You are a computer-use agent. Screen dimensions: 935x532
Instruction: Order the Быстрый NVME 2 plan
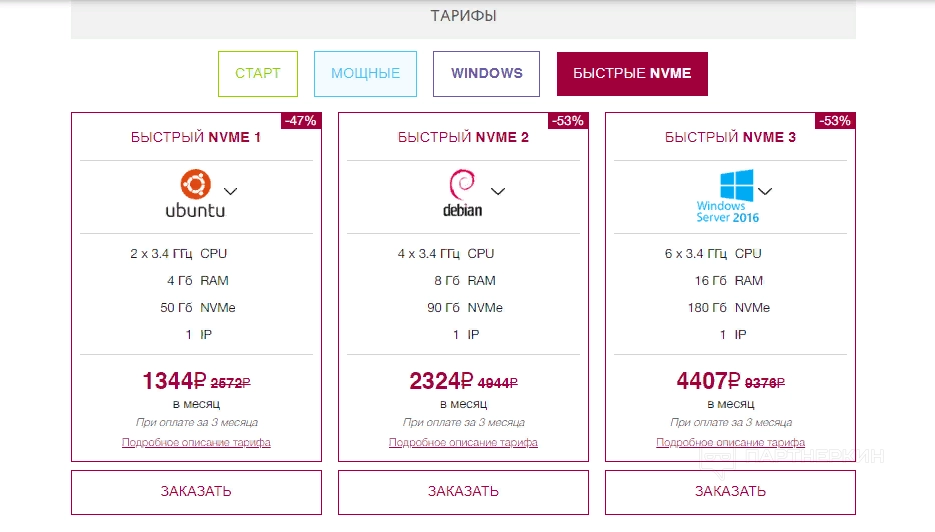click(463, 492)
